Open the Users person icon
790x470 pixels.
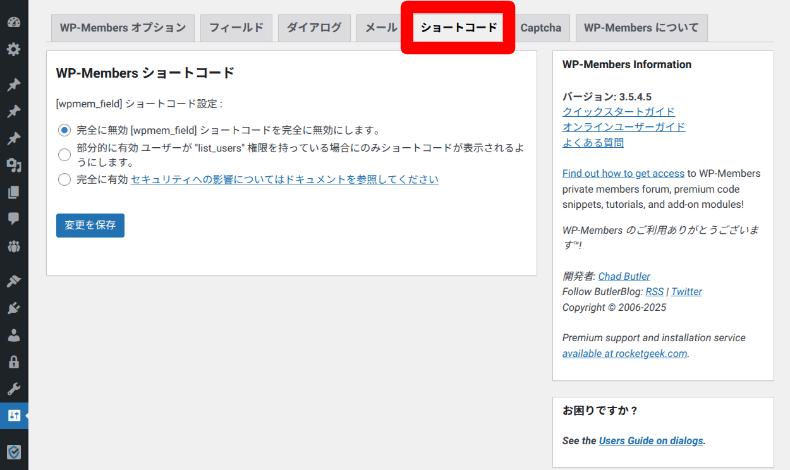click(14, 335)
